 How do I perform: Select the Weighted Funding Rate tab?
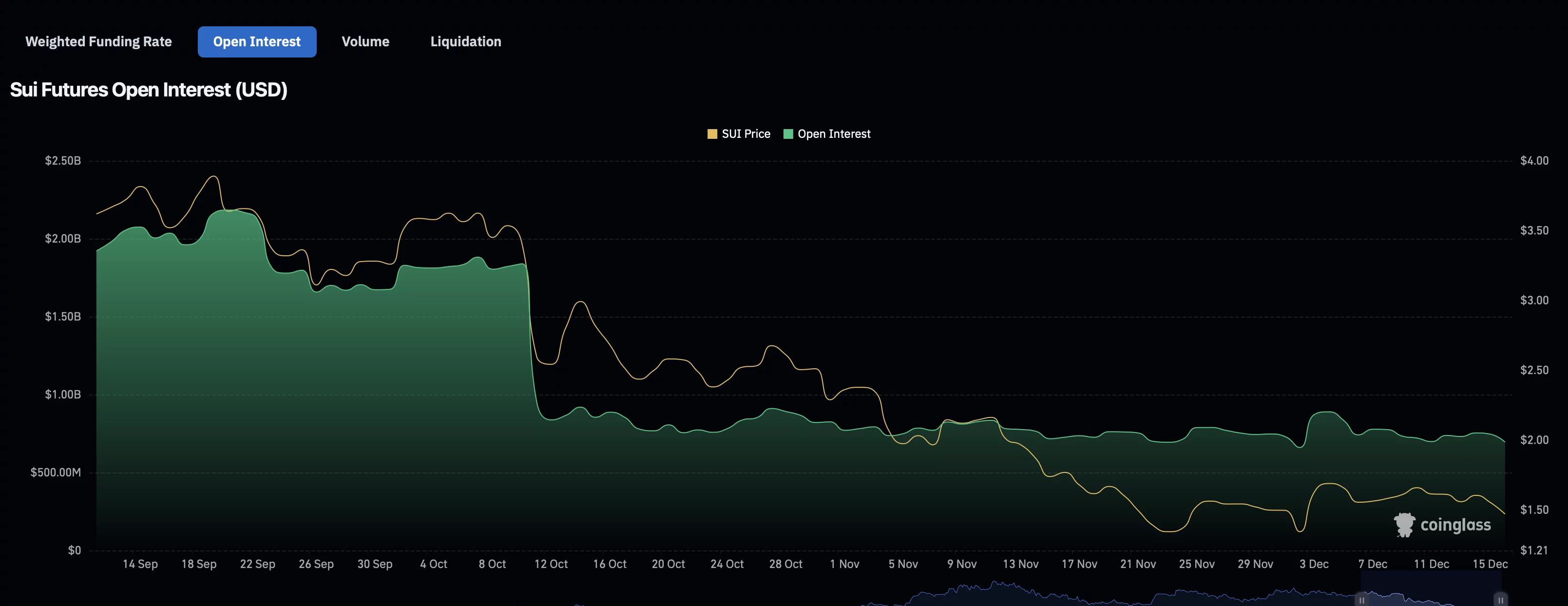click(98, 41)
